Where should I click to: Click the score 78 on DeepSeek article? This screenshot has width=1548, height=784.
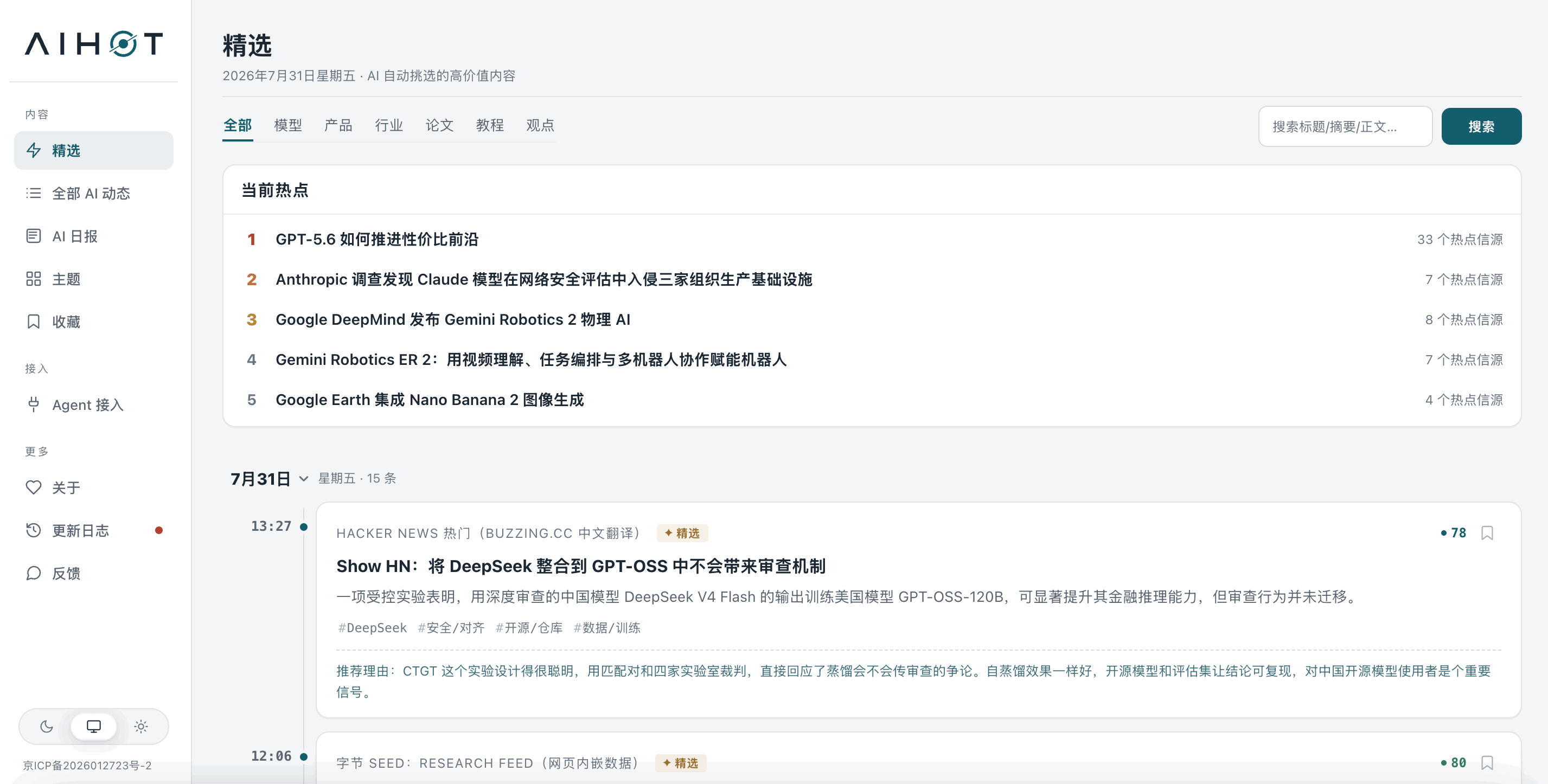[x=1454, y=533]
